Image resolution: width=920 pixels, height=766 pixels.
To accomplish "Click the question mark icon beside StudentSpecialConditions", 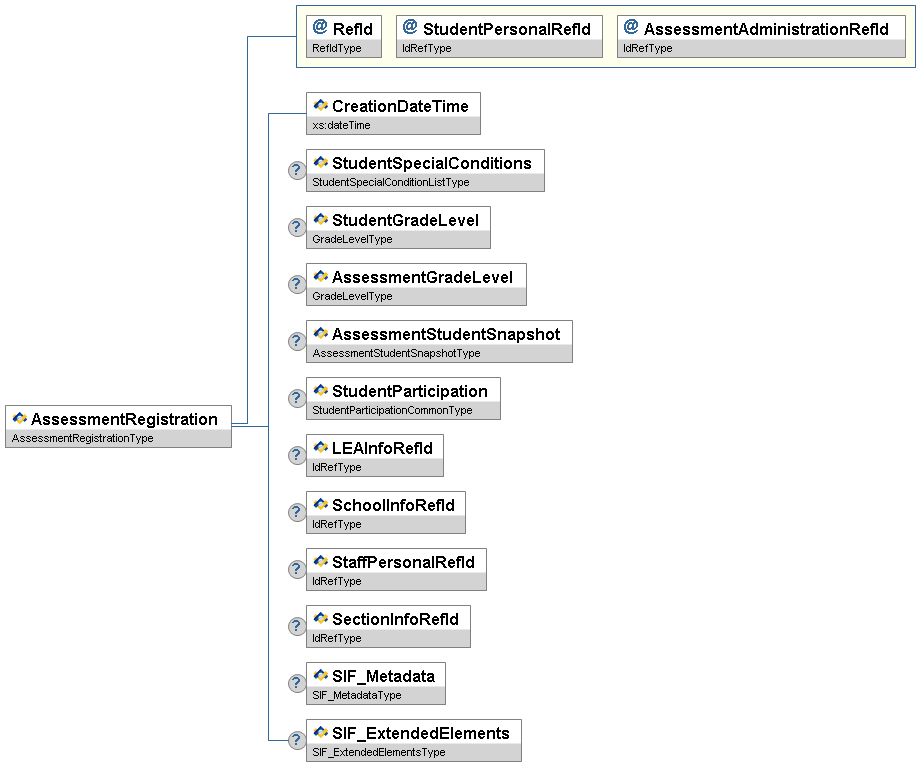I will tap(296, 170).
